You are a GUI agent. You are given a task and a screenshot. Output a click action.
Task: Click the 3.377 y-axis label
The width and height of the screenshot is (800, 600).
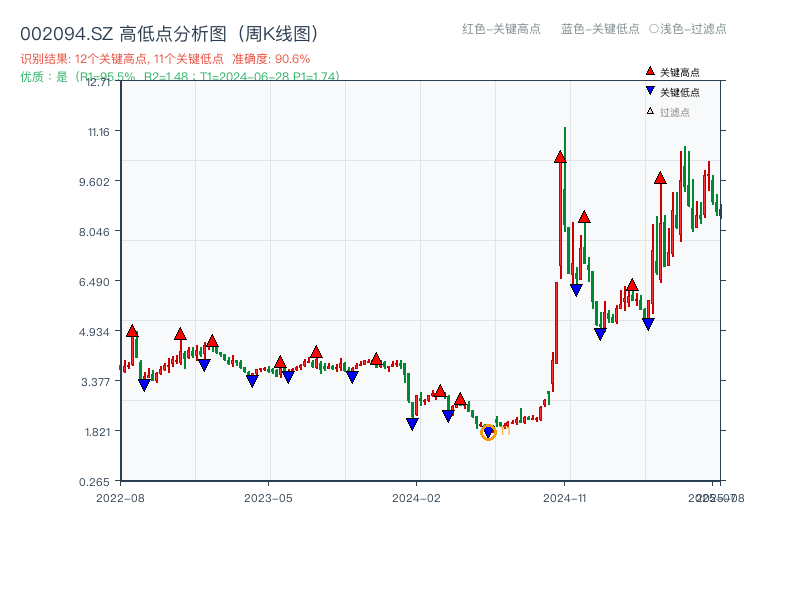click(x=95, y=382)
